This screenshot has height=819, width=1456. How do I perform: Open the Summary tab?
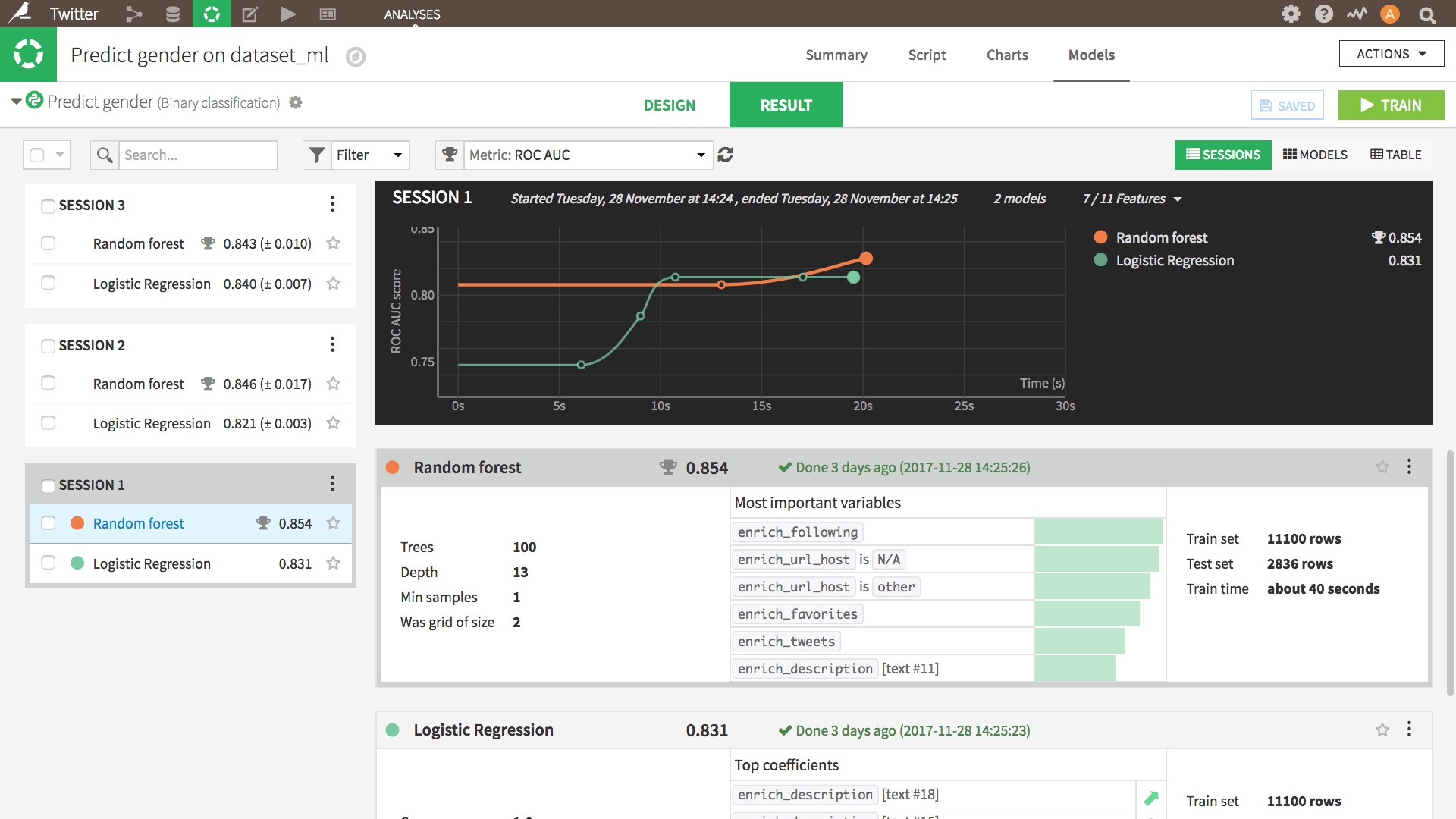(x=836, y=55)
